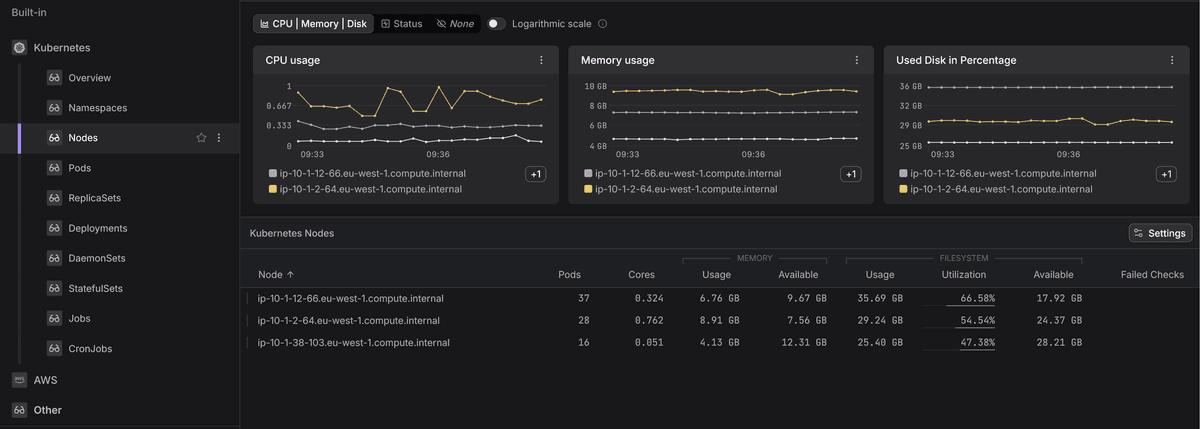
Task: Expand the Other section
Action: [x=47, y=410]
